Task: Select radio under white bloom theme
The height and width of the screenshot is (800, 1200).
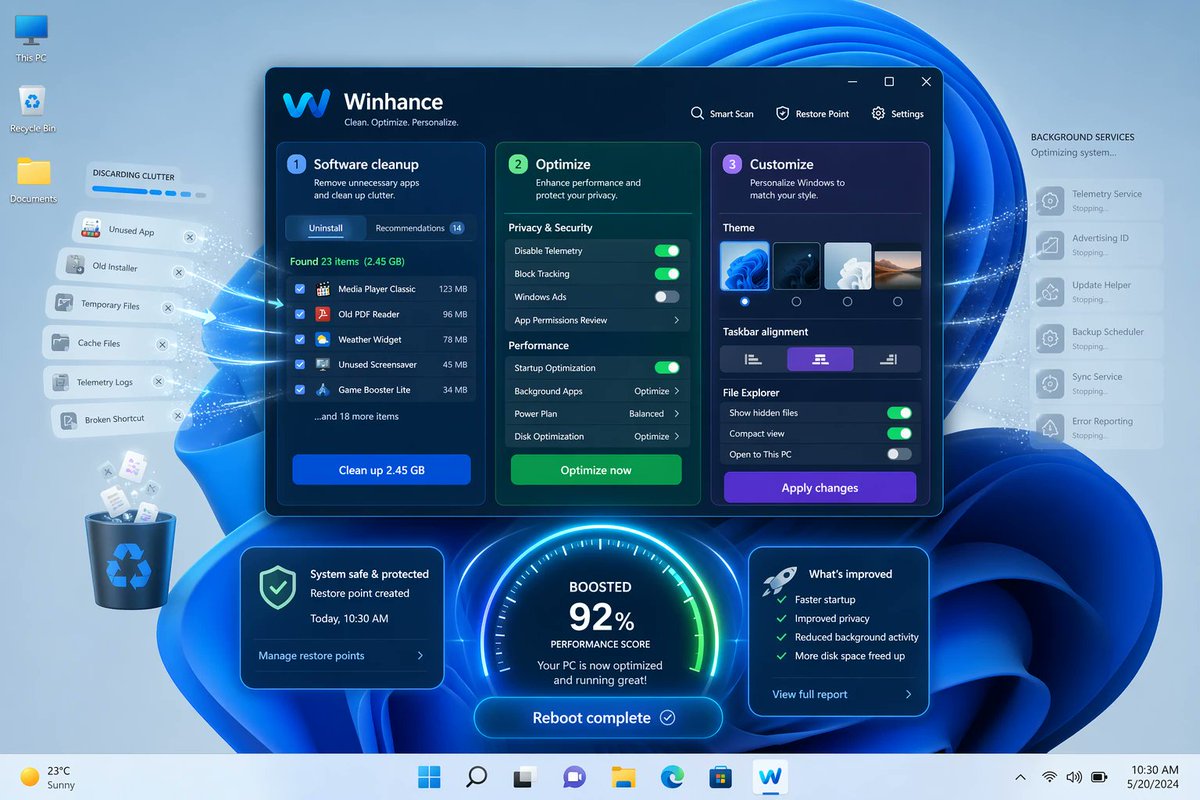Action: pos(847,302)
